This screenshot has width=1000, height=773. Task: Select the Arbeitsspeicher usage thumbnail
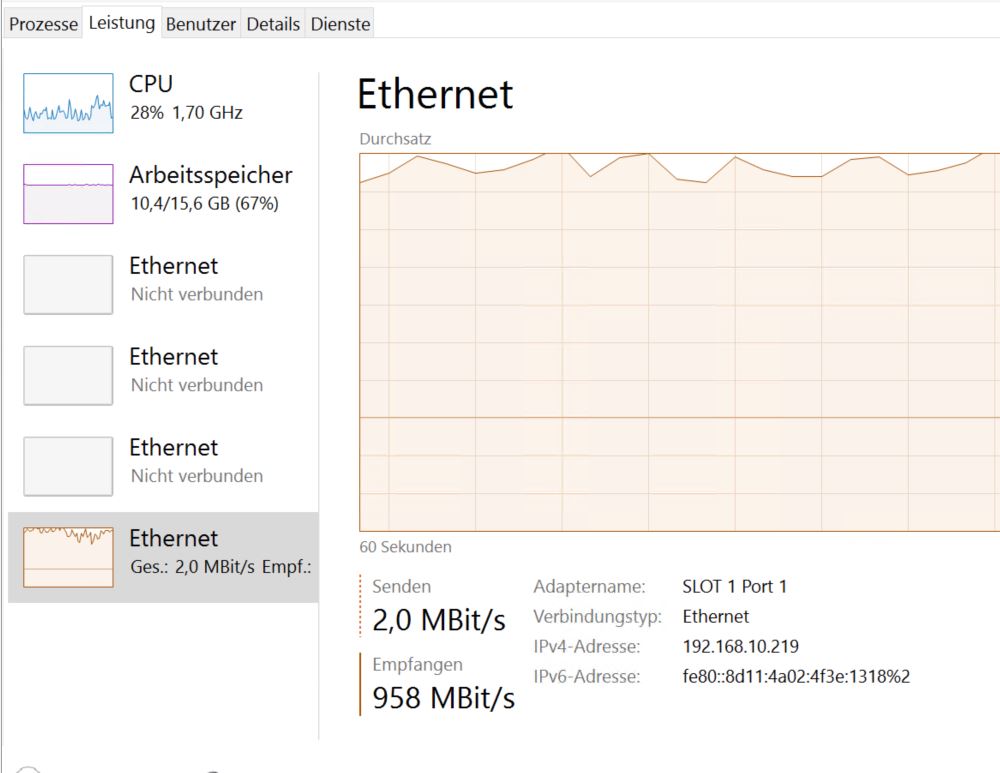coord(68,194)
